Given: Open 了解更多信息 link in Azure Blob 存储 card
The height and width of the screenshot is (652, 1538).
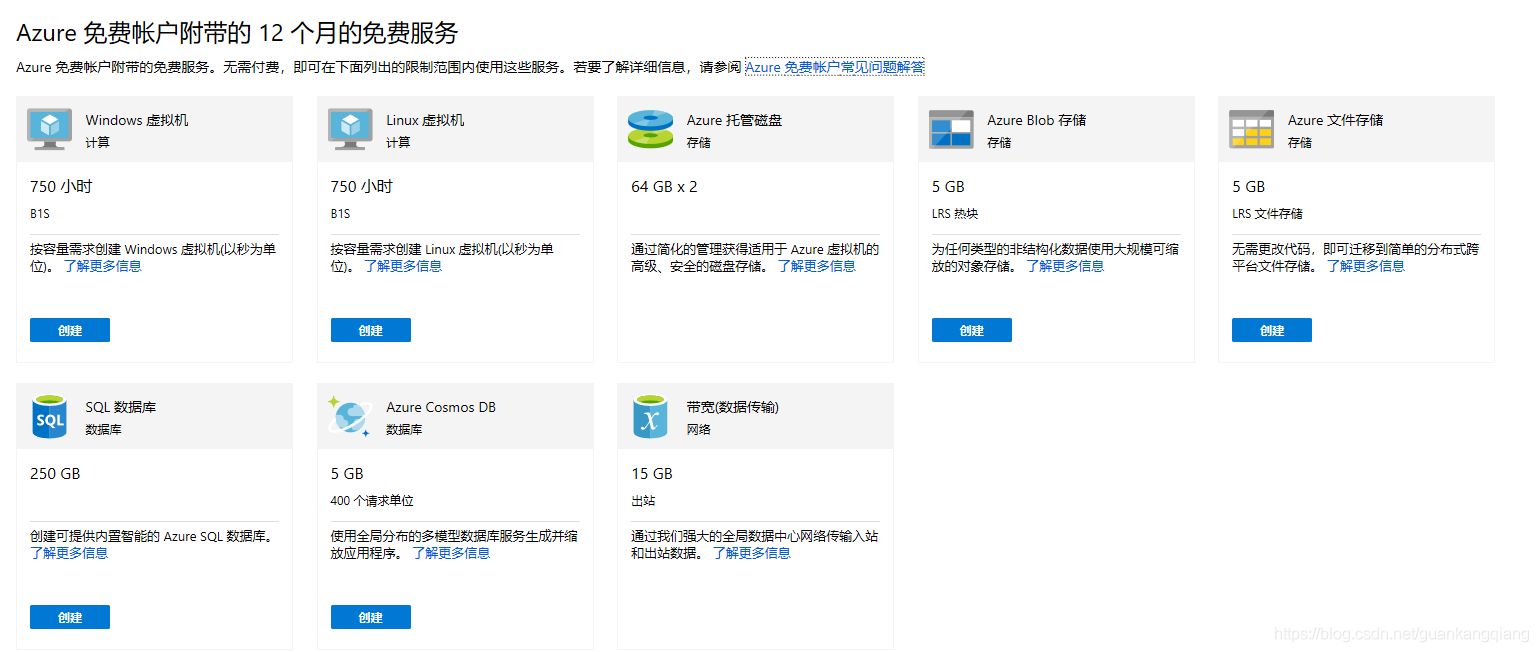Looking at the screenshot, I should coord(1065,266).
